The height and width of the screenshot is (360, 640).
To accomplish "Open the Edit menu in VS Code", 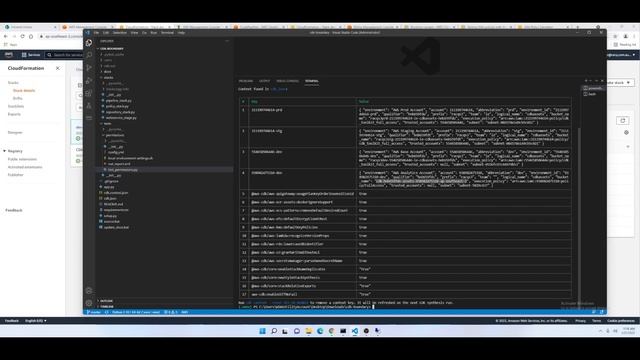I will [x=106, y=33].
